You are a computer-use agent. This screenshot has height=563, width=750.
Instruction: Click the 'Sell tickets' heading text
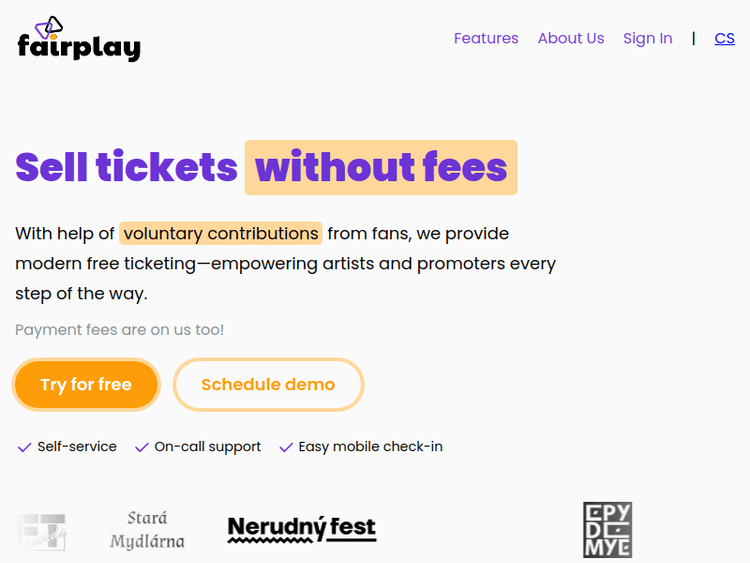pos(126,168)
